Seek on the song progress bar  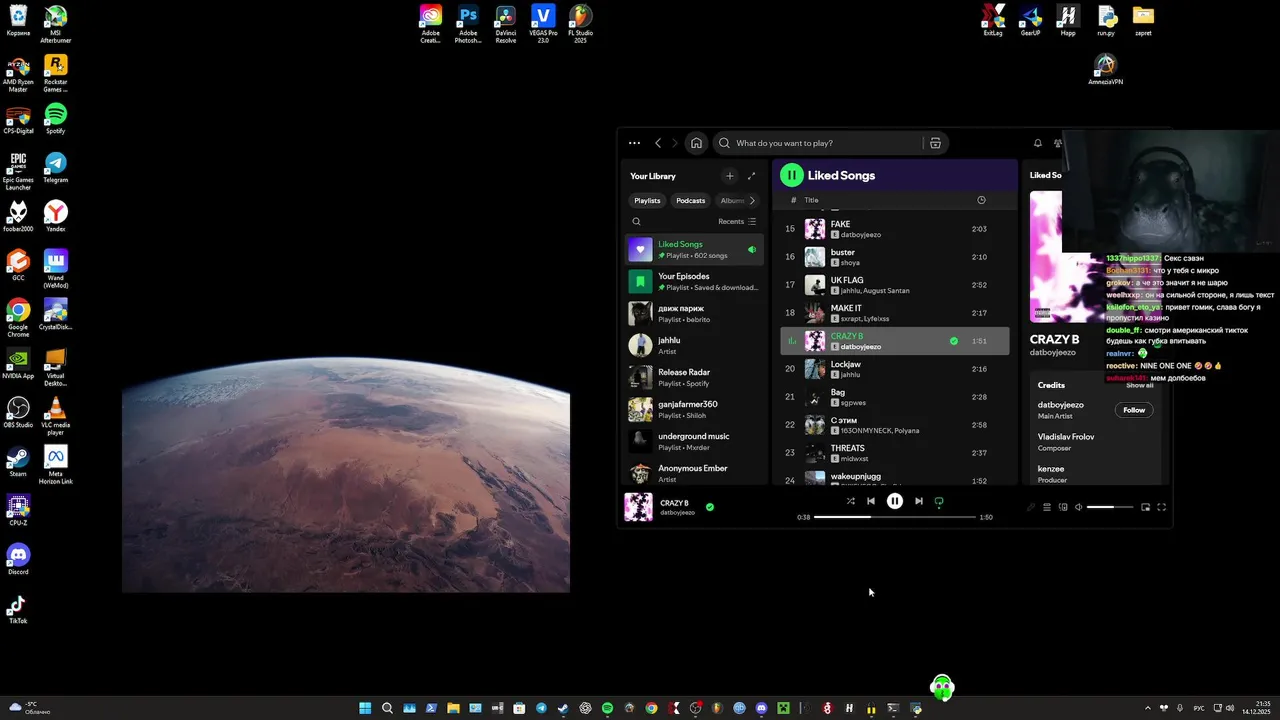point(895,517)
